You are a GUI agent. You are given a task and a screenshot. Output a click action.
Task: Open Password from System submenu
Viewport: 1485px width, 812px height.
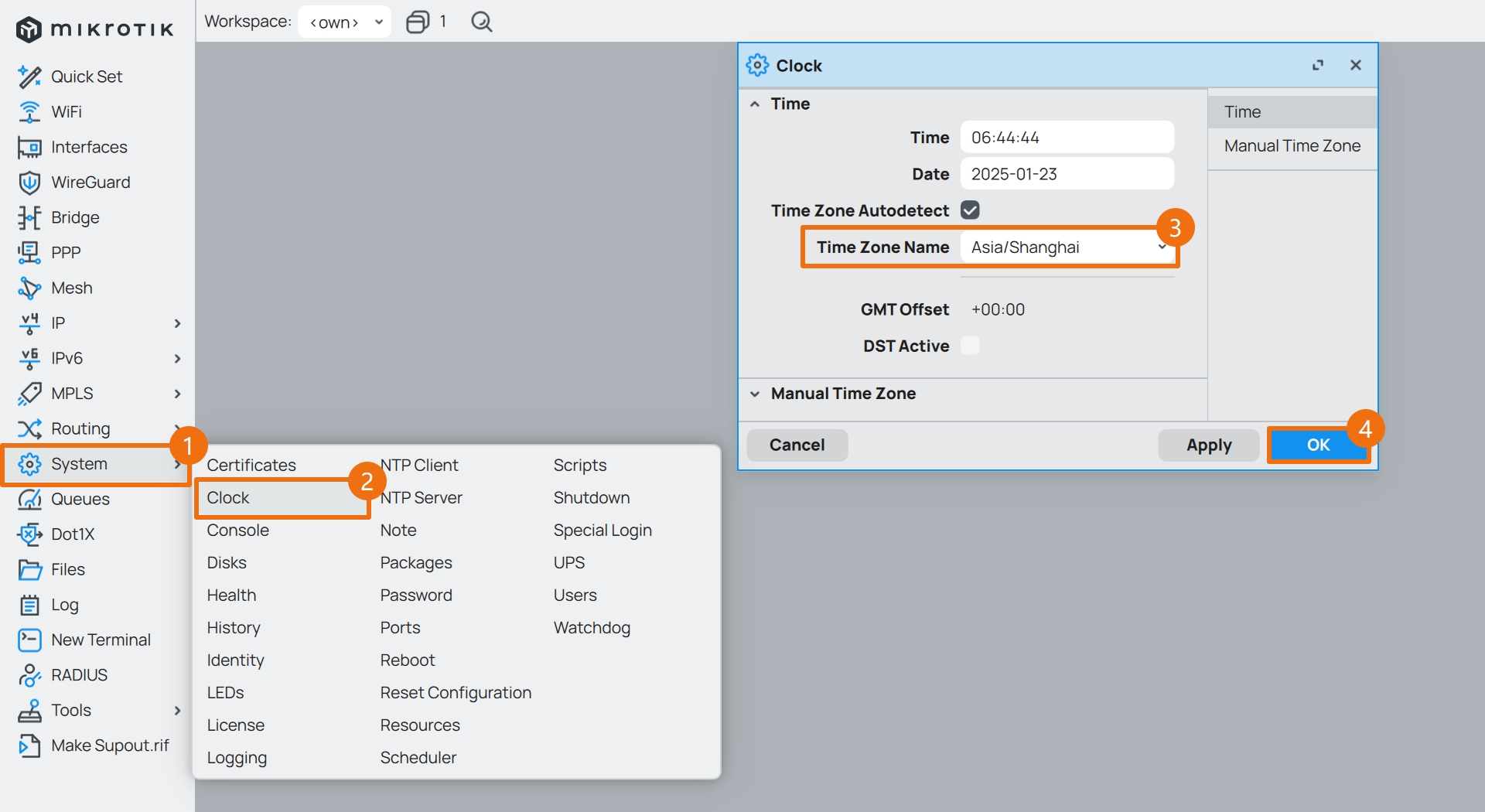(x=416, y=595)
